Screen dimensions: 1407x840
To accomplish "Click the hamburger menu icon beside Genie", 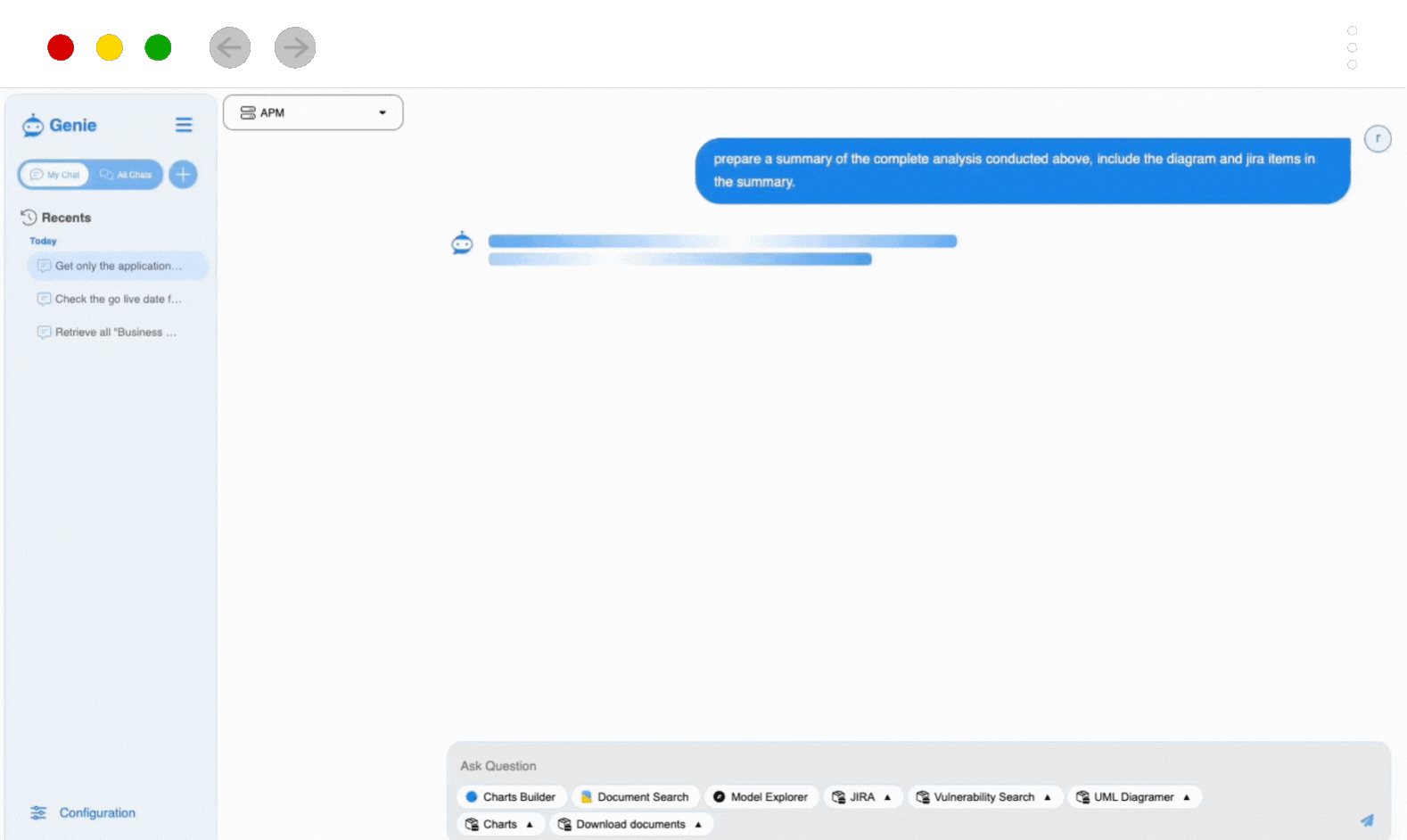I will [x=184, y=125].
